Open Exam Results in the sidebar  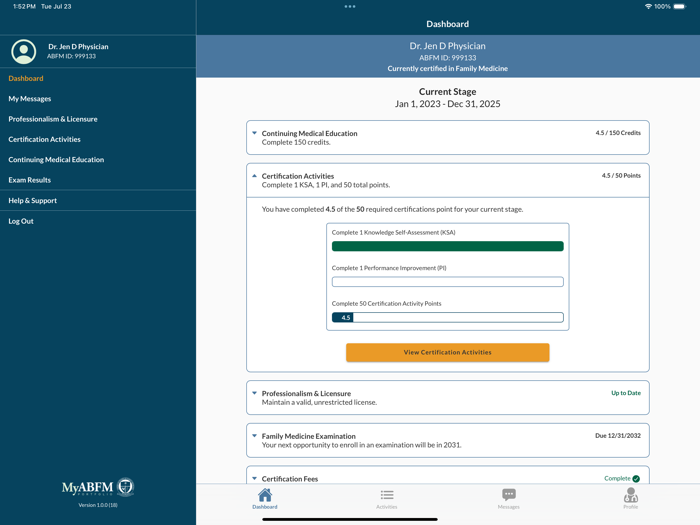pyautogui.click(x=29, y=180)
